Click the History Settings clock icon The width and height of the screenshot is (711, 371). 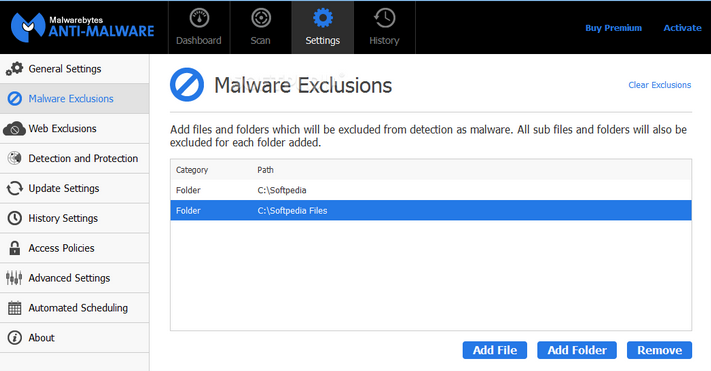click(15, 218)
